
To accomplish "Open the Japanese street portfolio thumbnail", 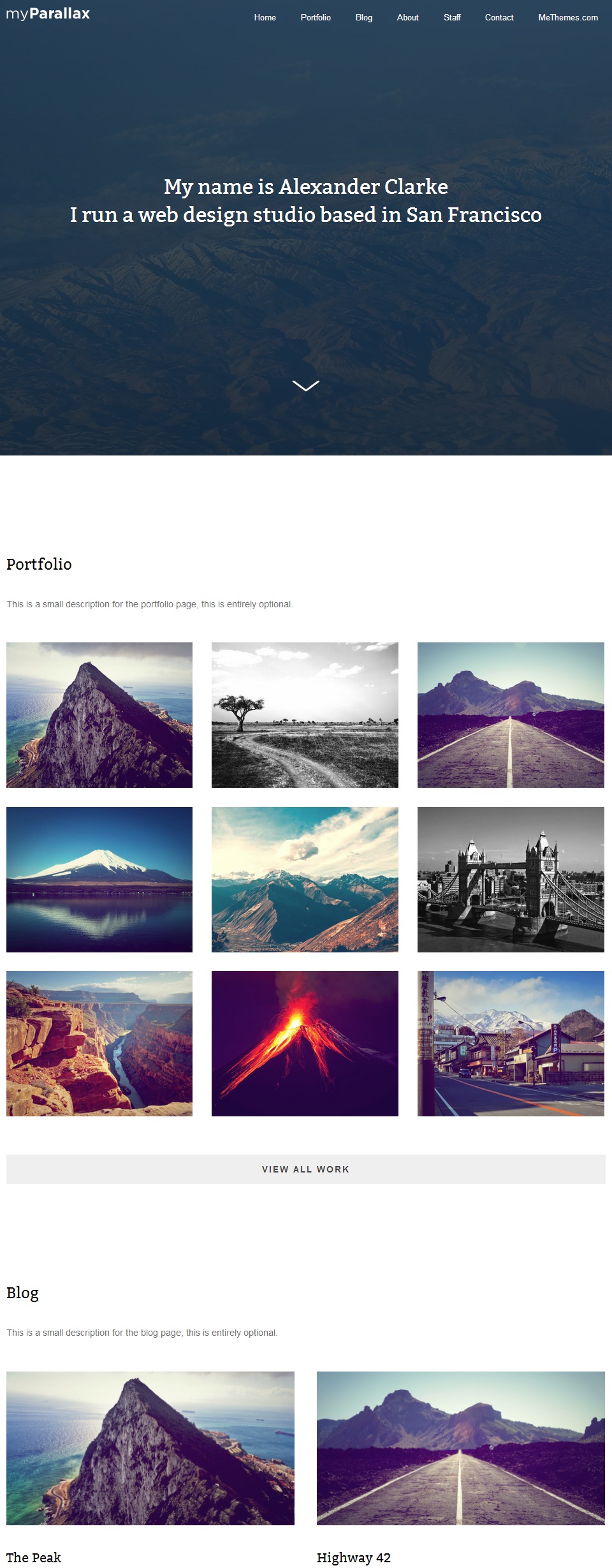I will click(x=511, y=1044).
